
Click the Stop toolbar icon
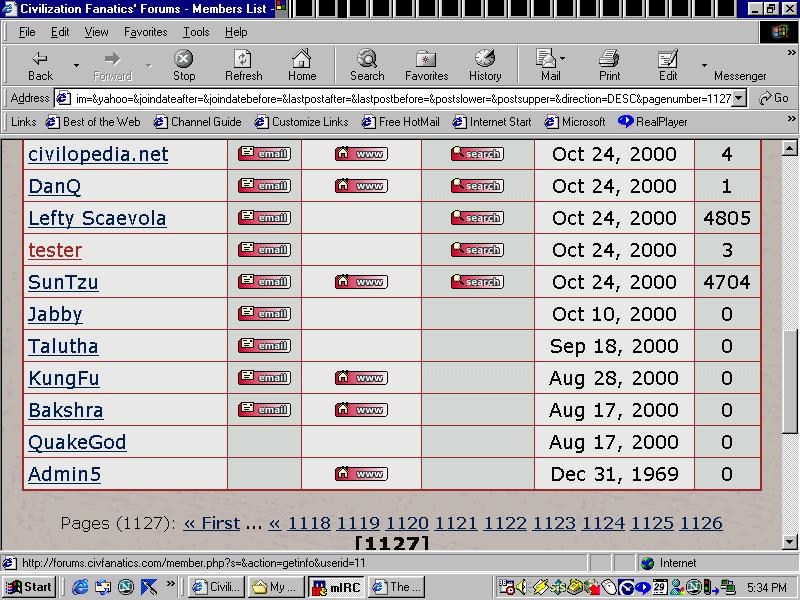[184, 66]
